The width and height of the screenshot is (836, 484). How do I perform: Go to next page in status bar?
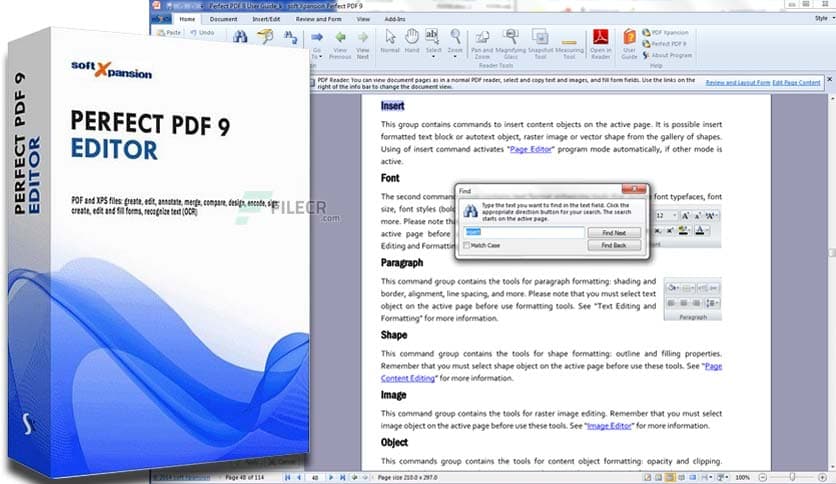pyautogui.click(x=331, y=478)
